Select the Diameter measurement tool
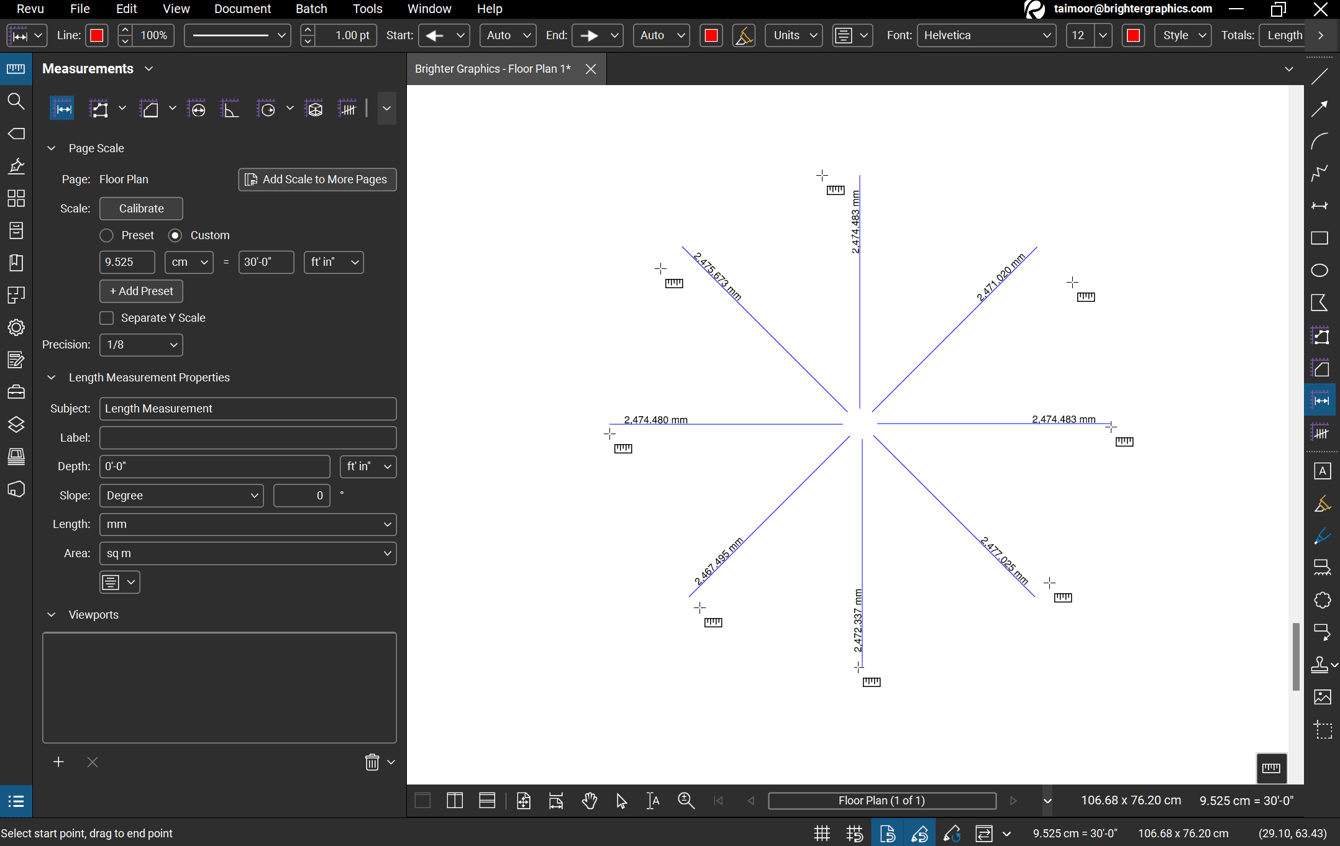This screenshot has width=1340, height=846. tap(196, 108)
